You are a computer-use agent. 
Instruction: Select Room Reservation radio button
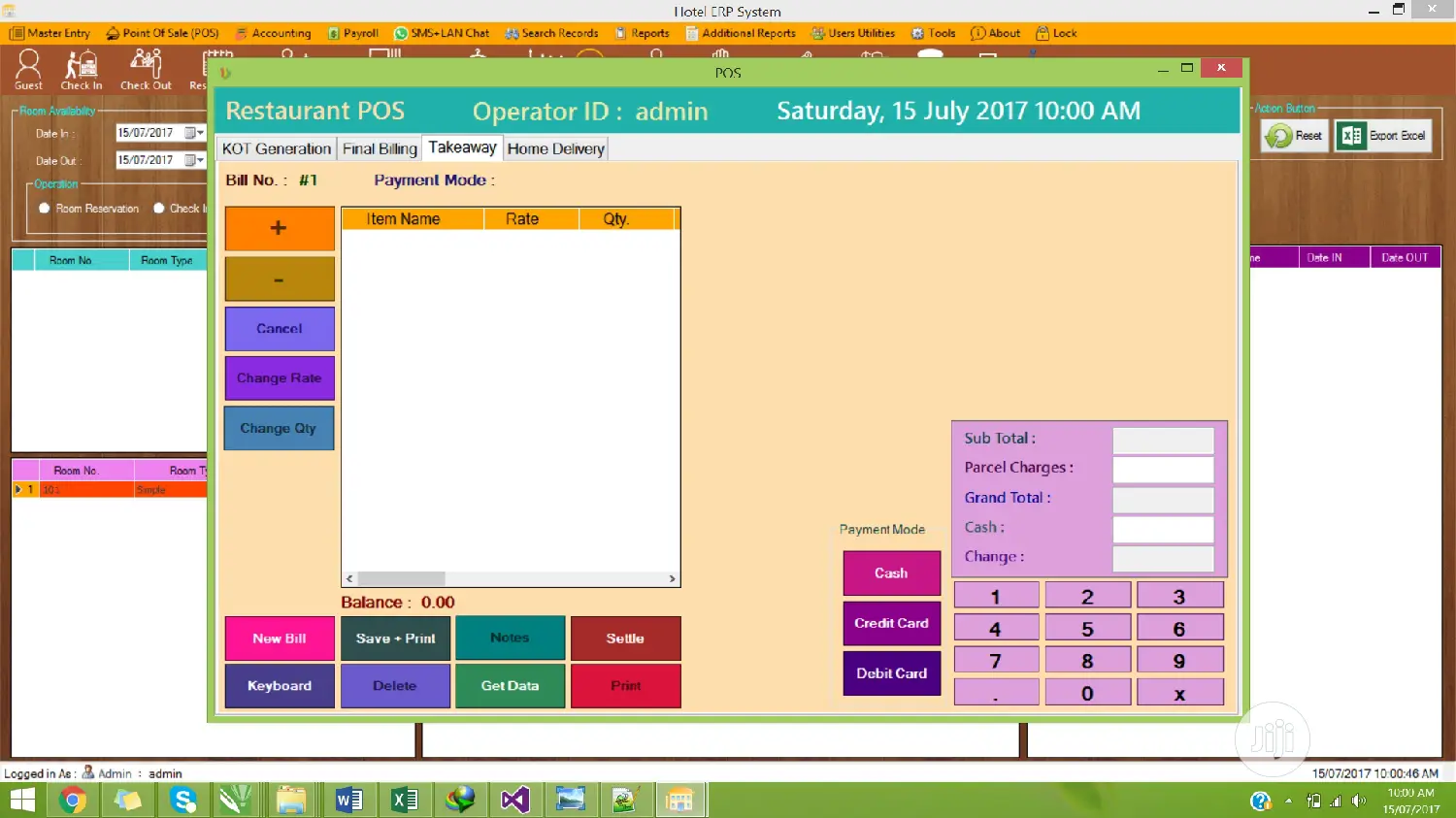(x=45, y=209)
